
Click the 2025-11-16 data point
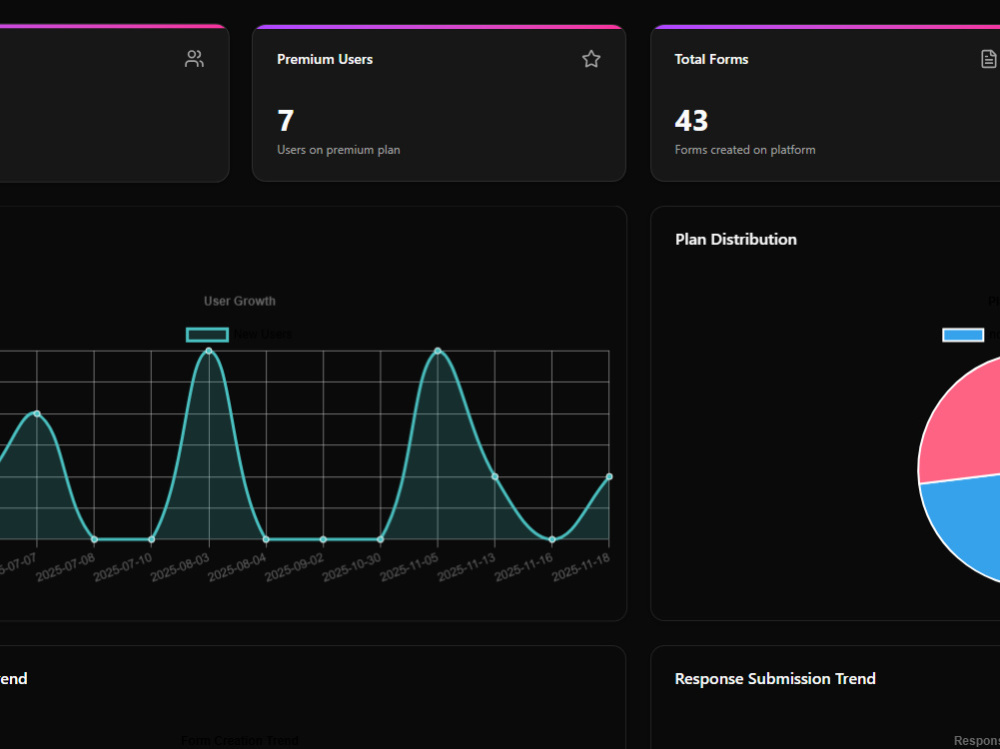(552, 539)
